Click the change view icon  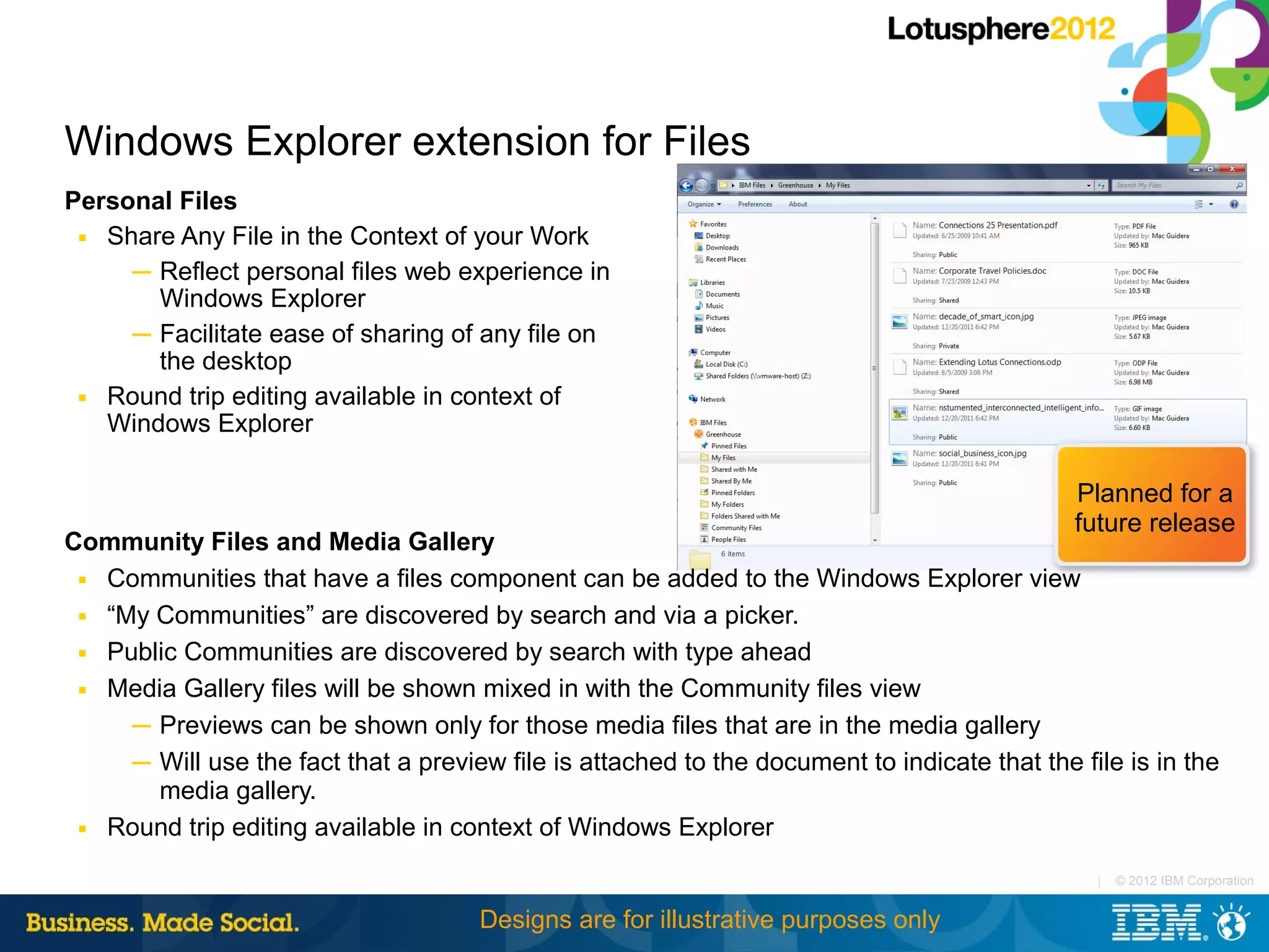click(x=1199, y=204)
